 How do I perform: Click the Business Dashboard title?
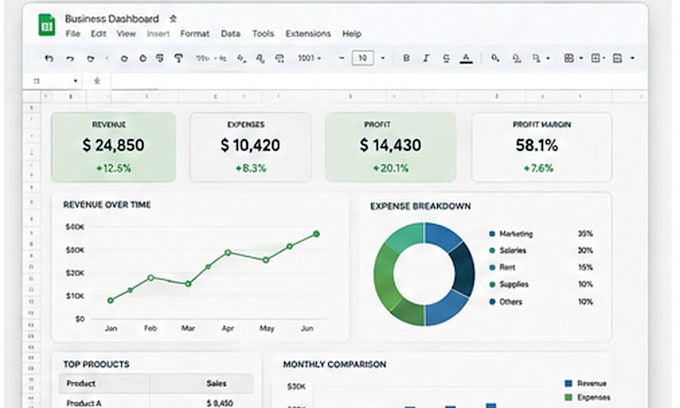112,19
